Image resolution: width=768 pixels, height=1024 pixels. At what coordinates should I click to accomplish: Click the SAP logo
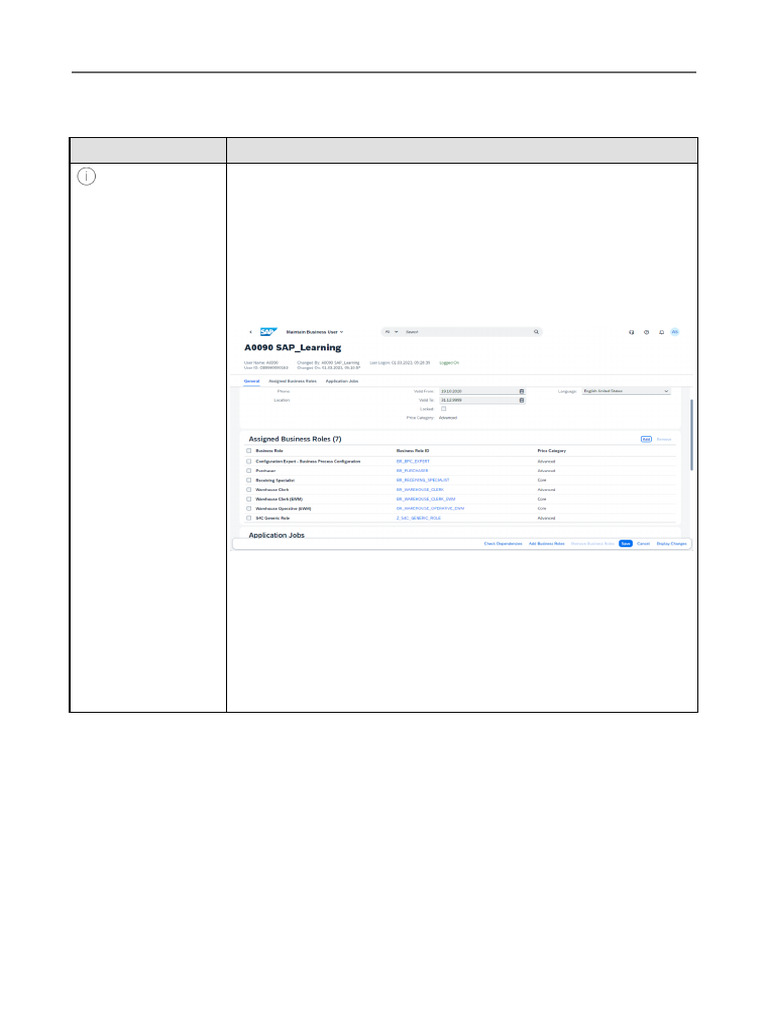coord(268,332)
